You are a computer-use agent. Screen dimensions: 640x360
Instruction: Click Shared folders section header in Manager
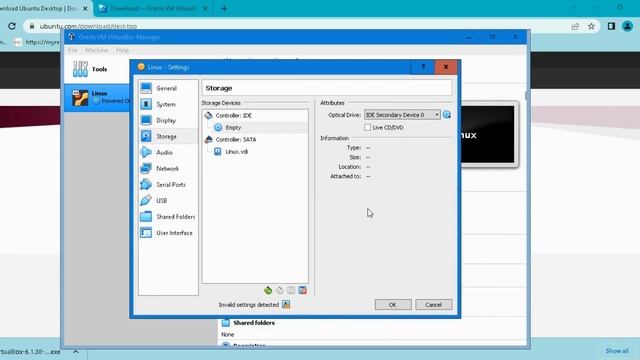pos(254,323)
